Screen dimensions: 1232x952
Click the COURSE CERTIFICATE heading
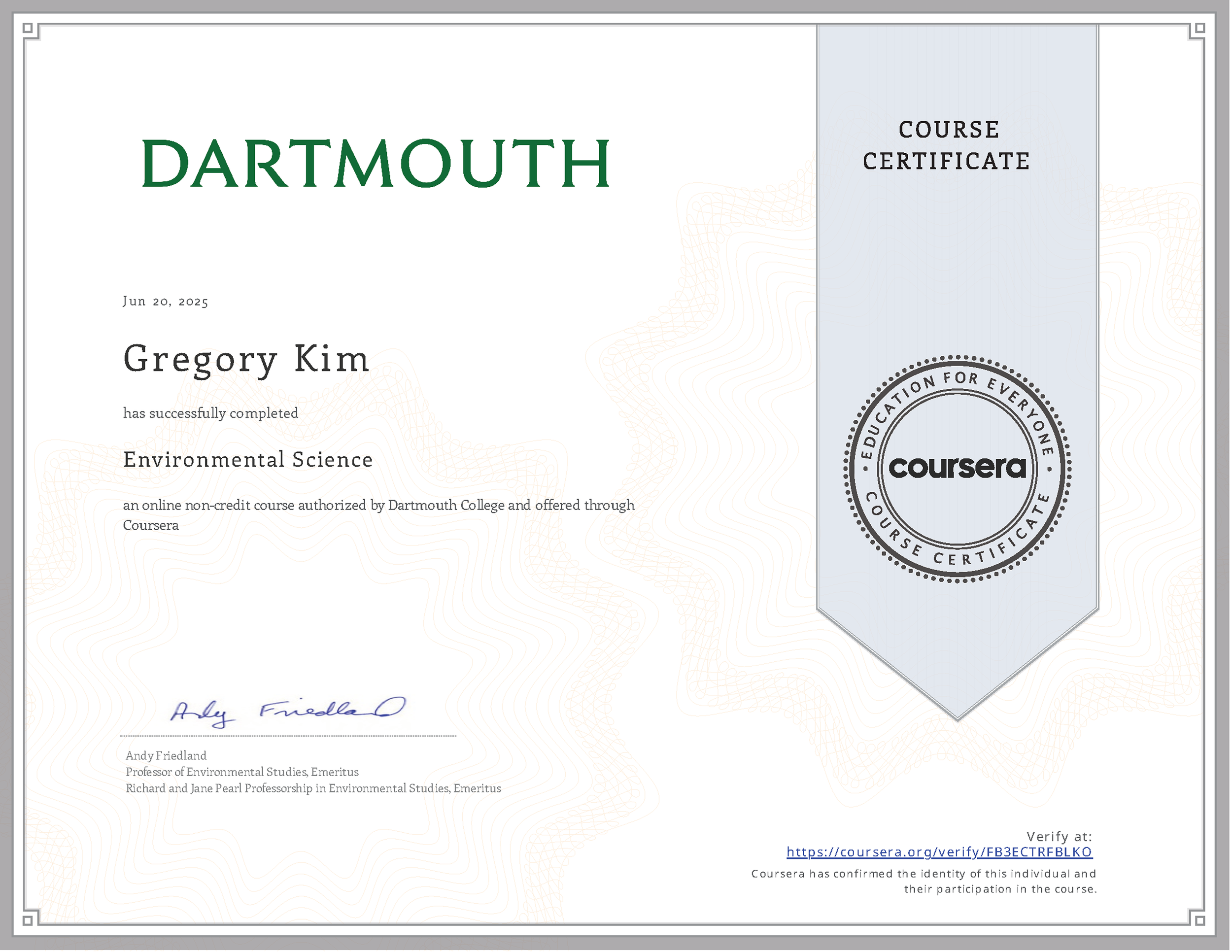point(947,145)
